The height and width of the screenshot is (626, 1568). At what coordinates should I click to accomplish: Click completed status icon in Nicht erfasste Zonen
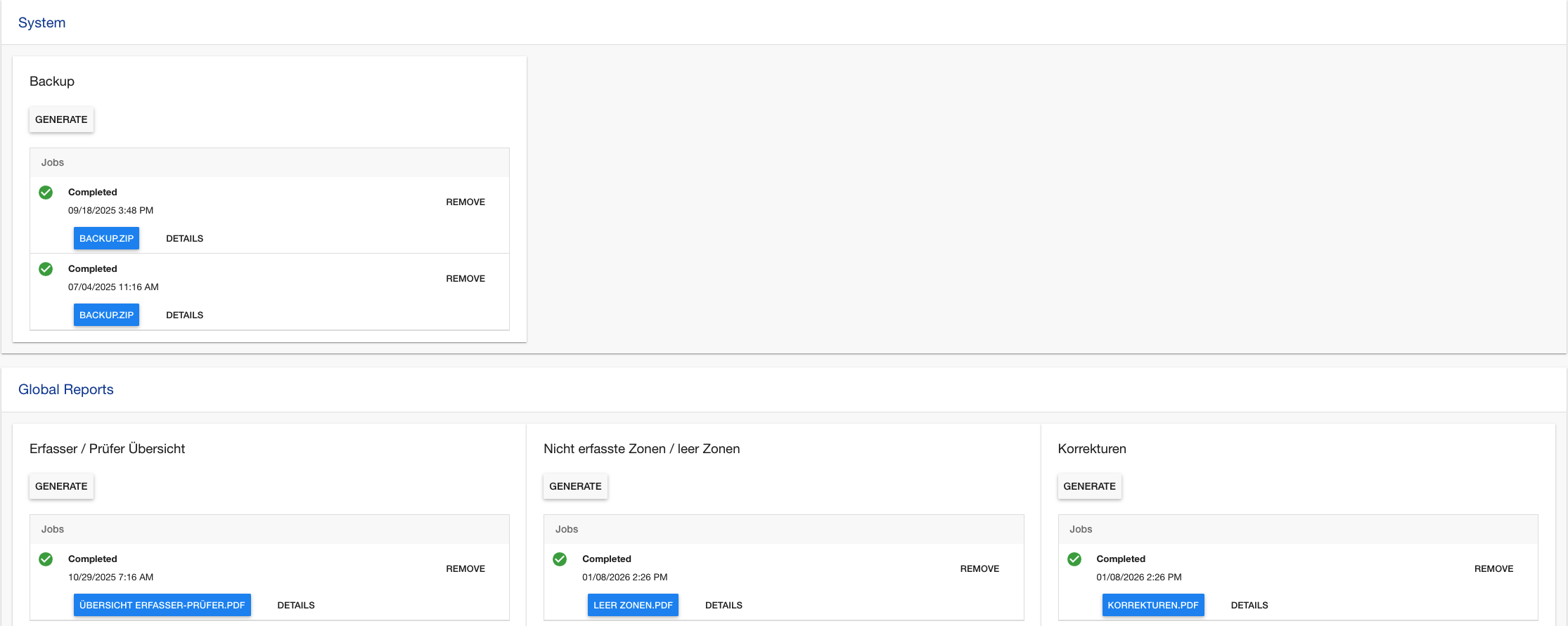point(560,559)
